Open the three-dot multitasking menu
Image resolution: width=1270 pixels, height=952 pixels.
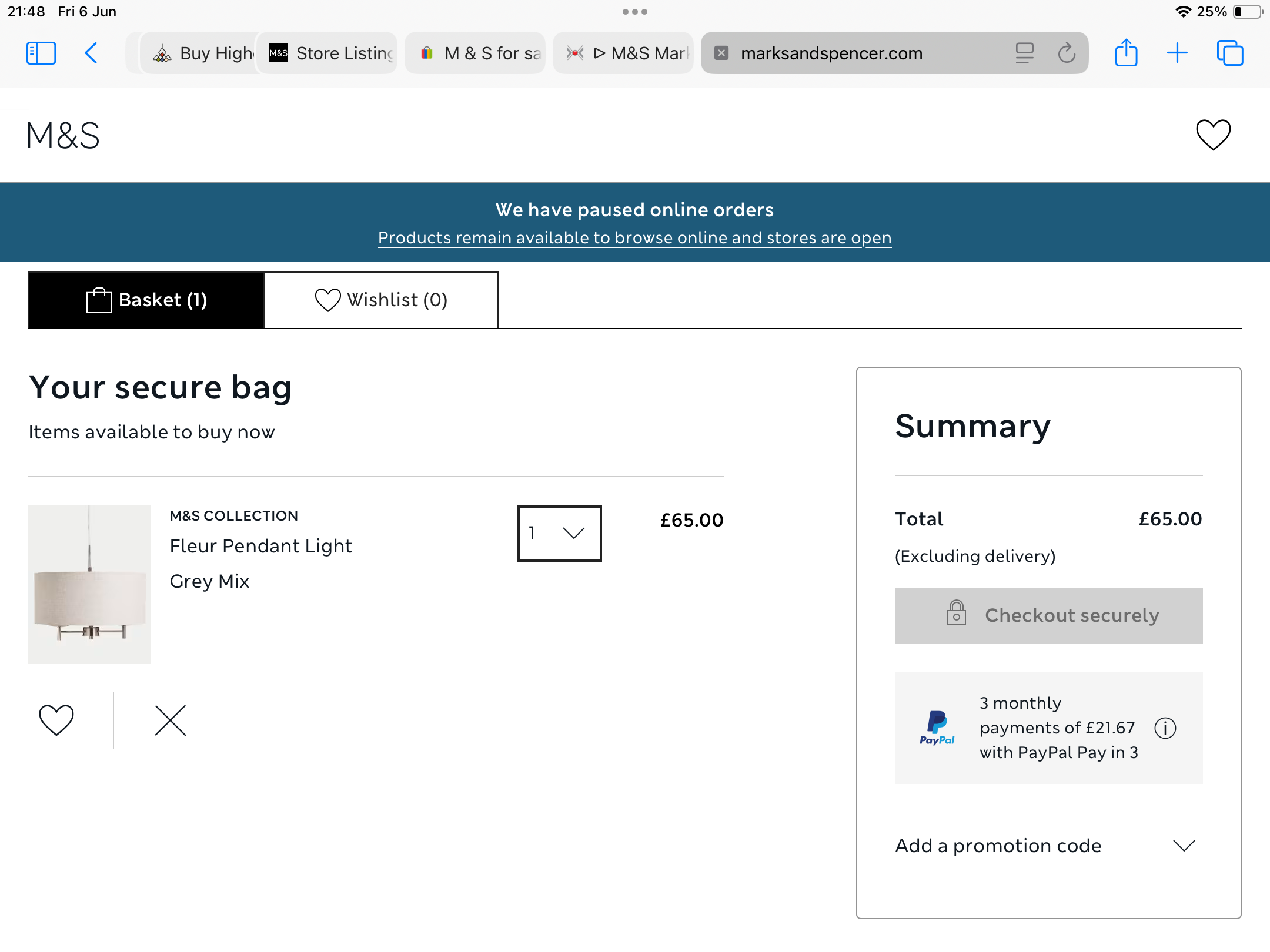click(x=635, y=12)
